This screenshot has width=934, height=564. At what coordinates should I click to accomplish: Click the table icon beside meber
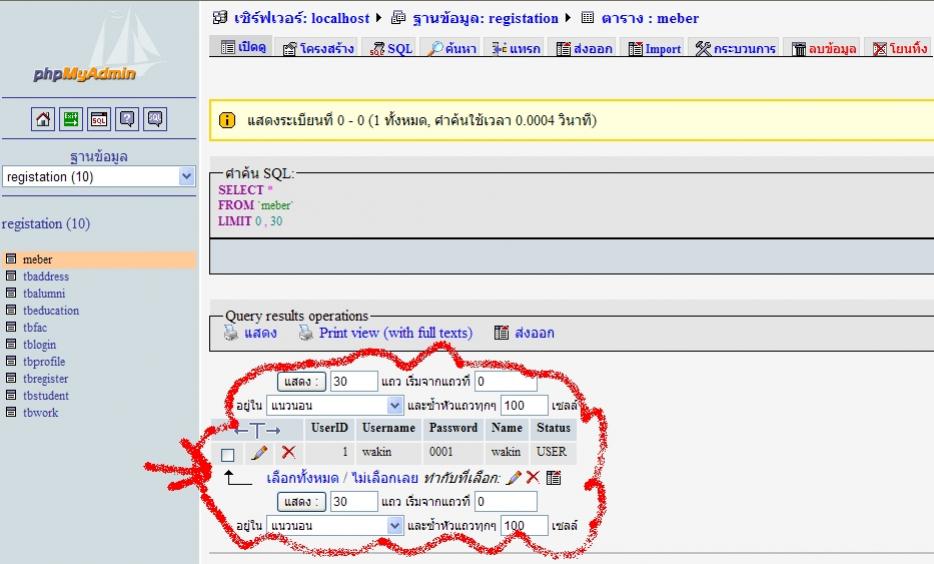click(x=11, y=258)
